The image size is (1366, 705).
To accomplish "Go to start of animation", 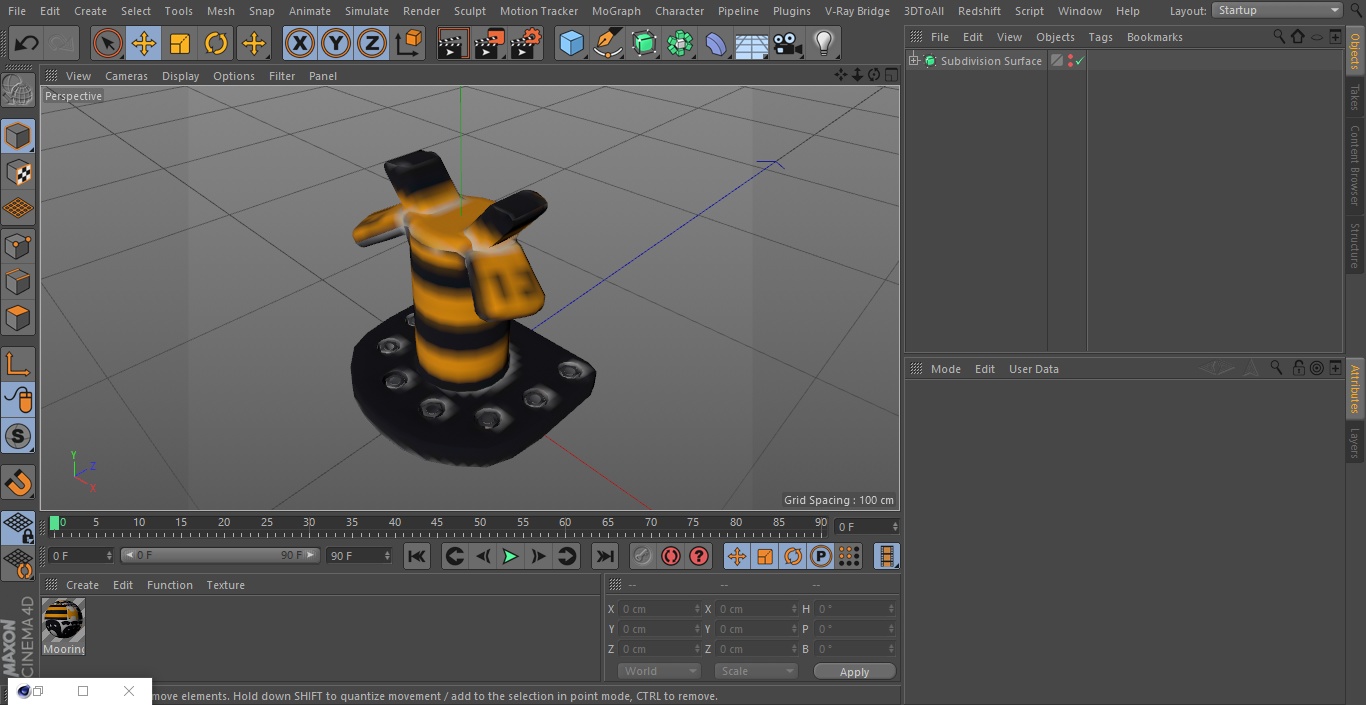I will click(x=417, y=556).
